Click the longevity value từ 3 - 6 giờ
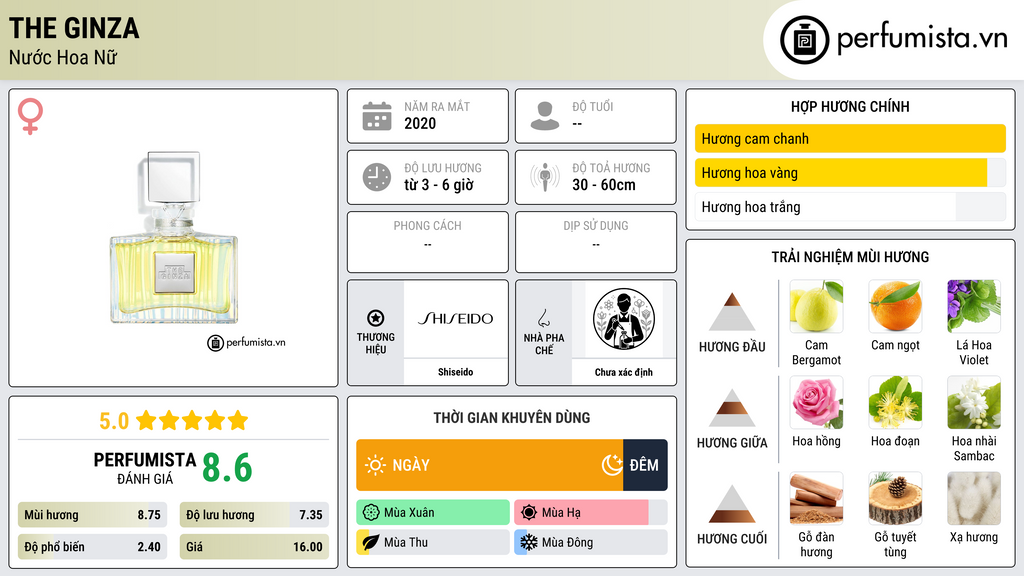Viewport: 1024px width, 576px height. (x=438, y=185)
